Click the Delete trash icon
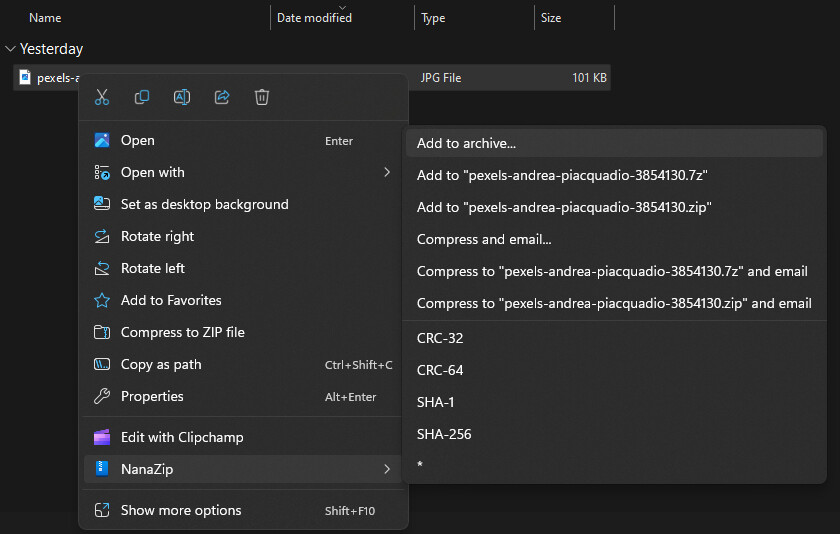The height and width of the screenshot is (534, 840). (x=262, y=97)
